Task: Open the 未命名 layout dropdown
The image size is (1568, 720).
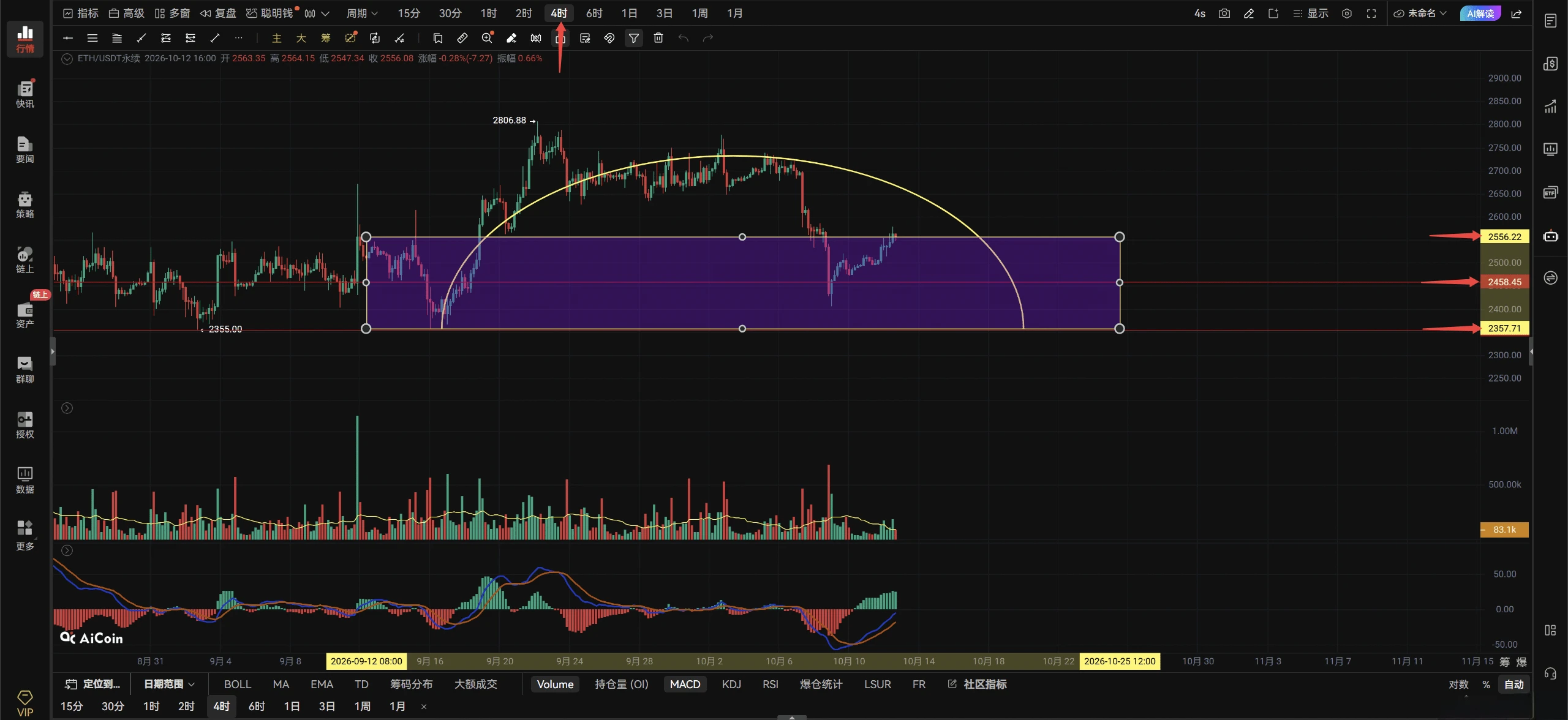Action: [1420, 13]
